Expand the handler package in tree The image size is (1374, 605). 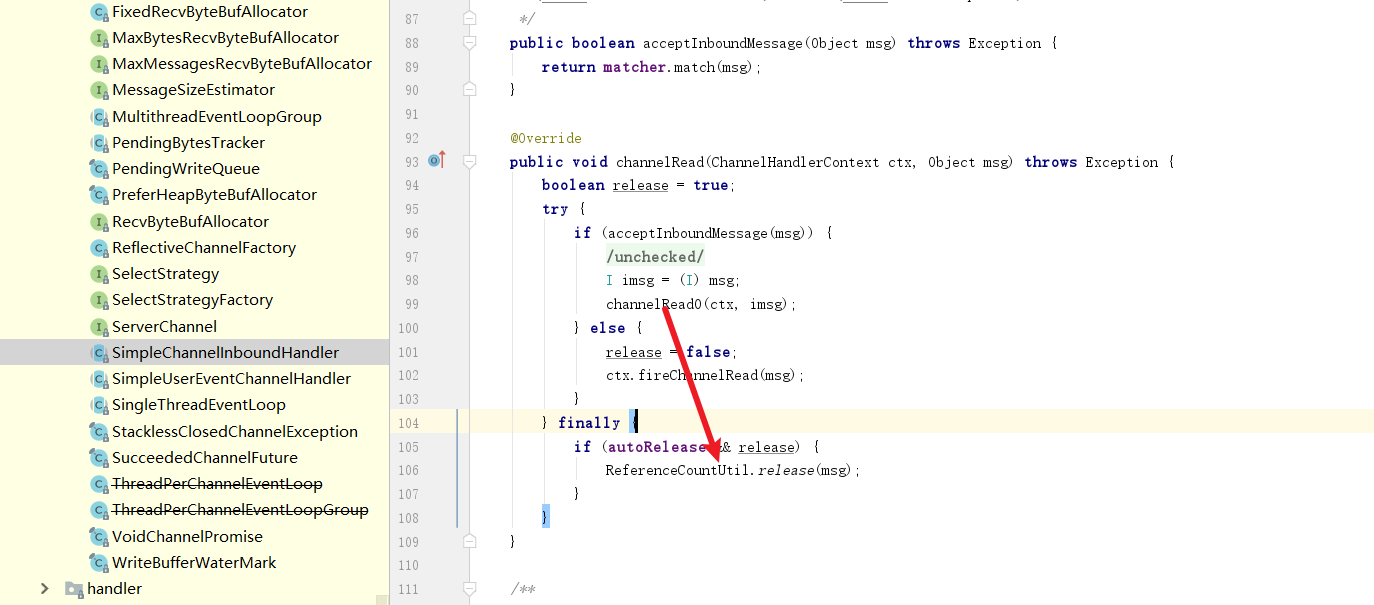pyautogui.click(x=44, y=589)
